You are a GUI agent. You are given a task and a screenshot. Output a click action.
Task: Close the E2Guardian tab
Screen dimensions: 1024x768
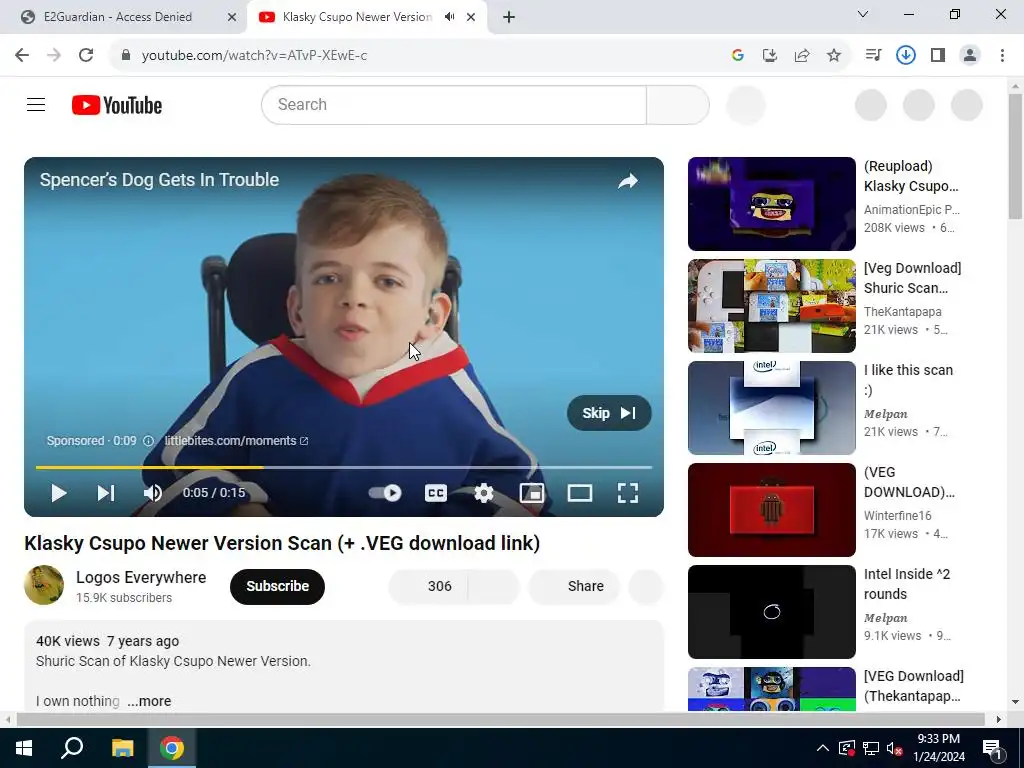(x=231, y=17)
